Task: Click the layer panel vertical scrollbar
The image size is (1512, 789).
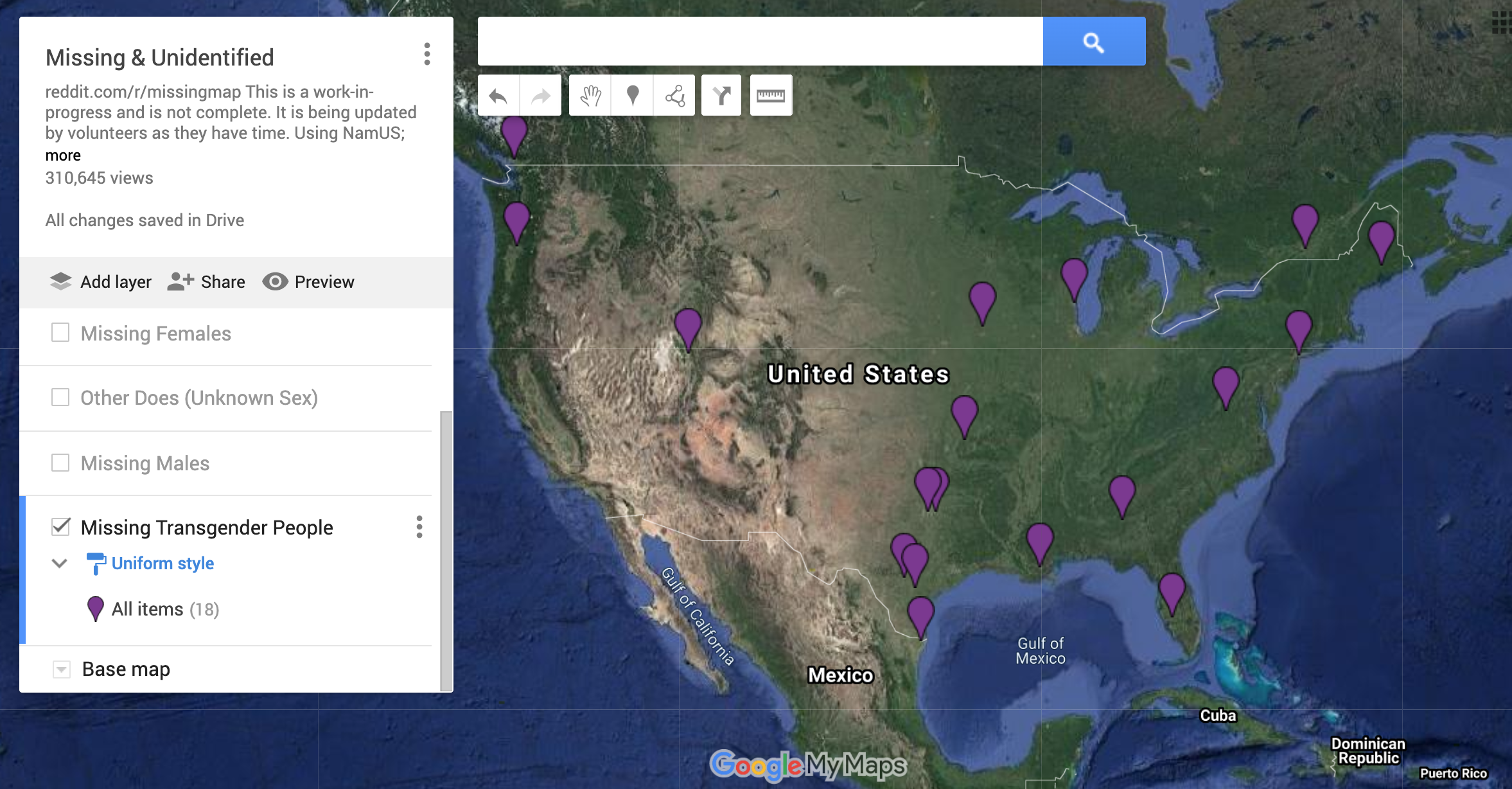Action: tap(446, 551)
